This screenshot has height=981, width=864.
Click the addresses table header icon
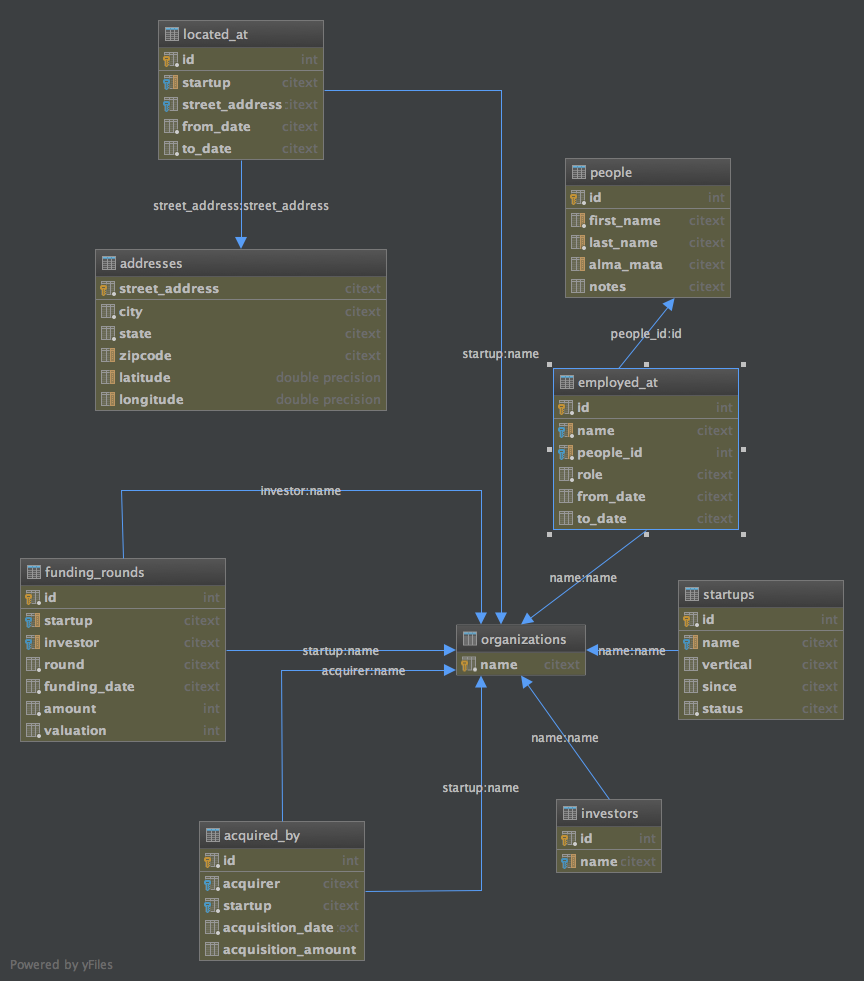(108, 263)
